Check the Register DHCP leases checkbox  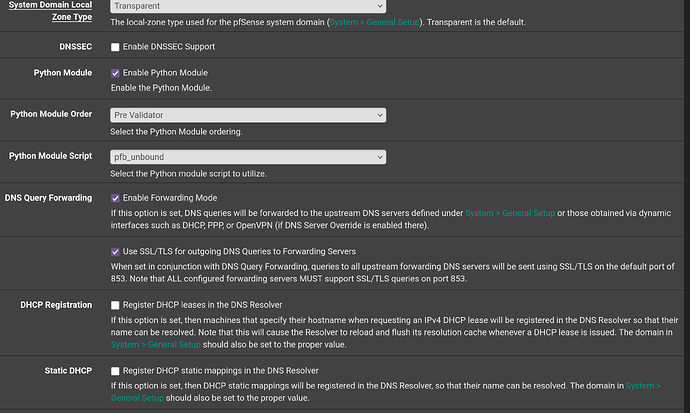[x=116, y=304]
